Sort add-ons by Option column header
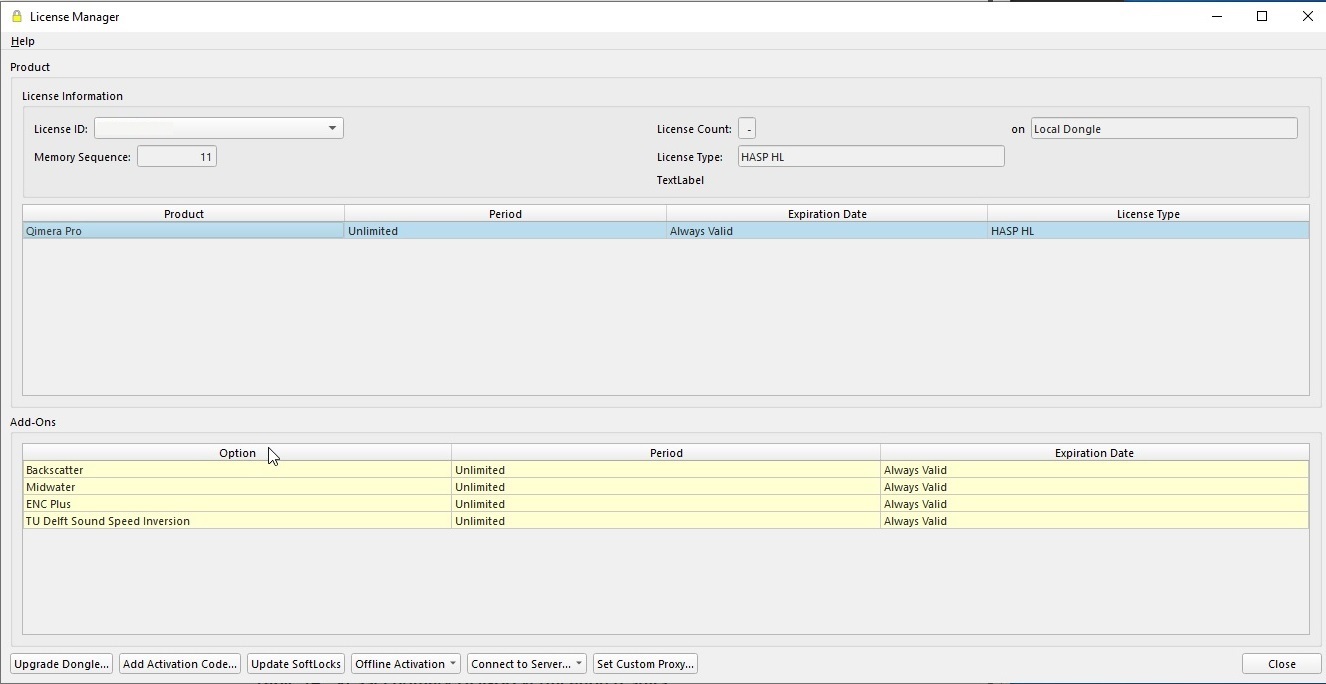Image resolution: width=1326 pixels, height=684 pixels. tap(237, 453)
